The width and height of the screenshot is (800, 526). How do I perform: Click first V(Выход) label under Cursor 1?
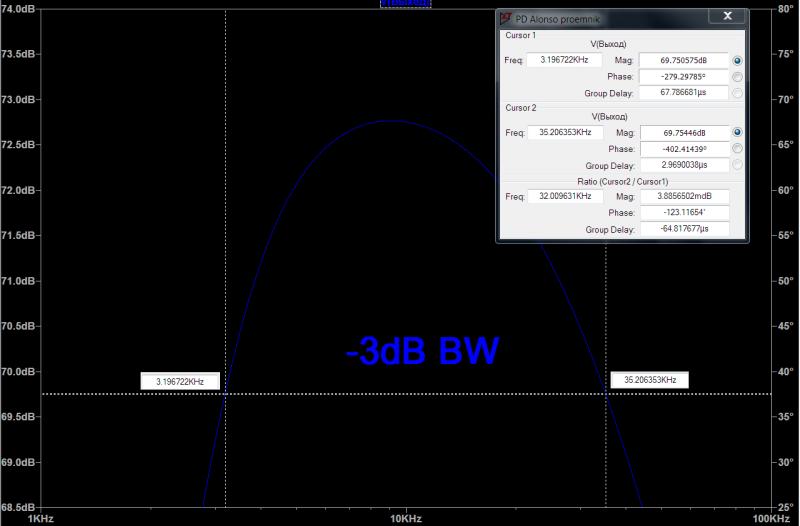click(x=608, y=44)
